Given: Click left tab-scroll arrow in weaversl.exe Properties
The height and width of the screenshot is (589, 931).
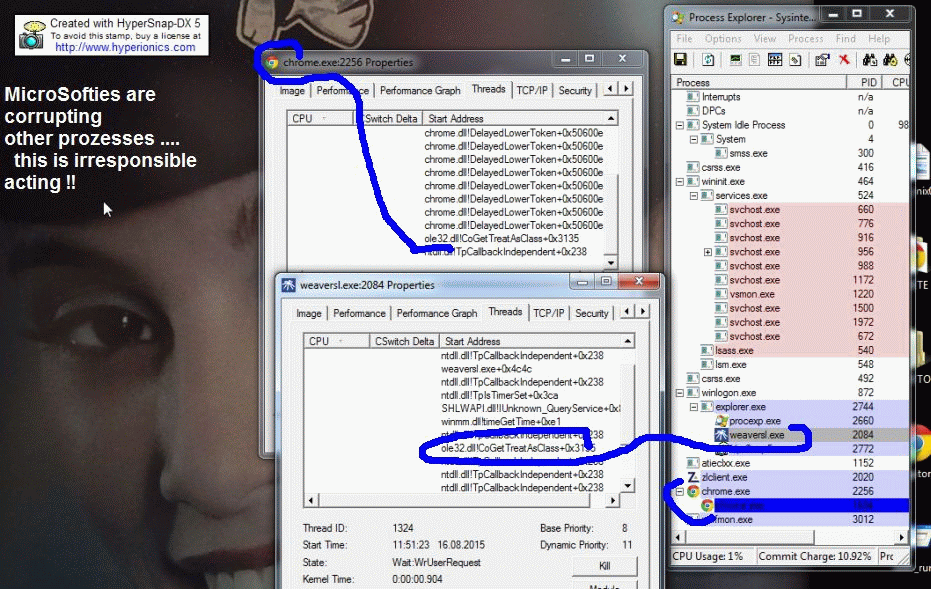Looking at the screenshot, I should [627, 312].
